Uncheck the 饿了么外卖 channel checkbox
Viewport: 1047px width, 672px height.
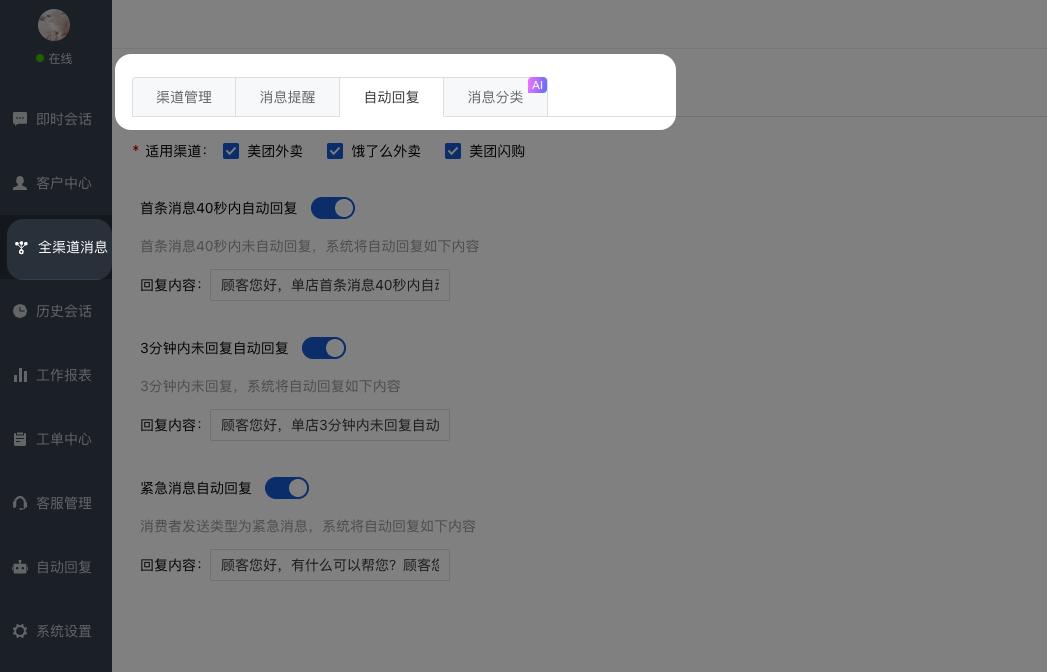(x=335, y=151)
